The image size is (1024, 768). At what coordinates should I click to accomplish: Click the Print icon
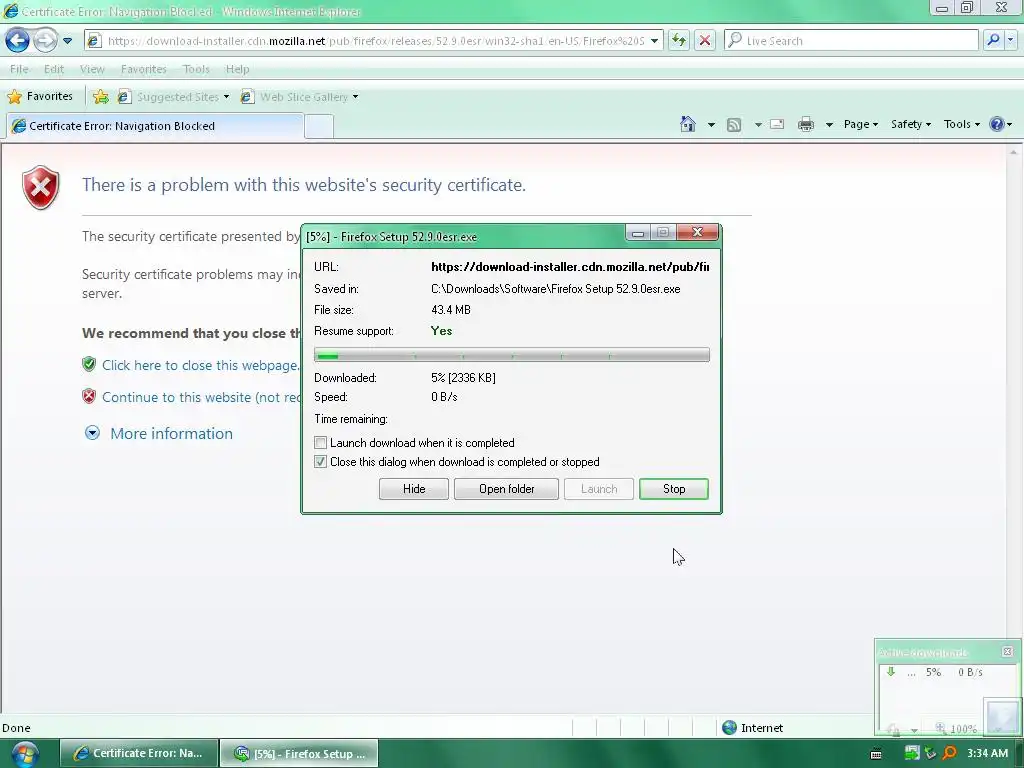806,124
